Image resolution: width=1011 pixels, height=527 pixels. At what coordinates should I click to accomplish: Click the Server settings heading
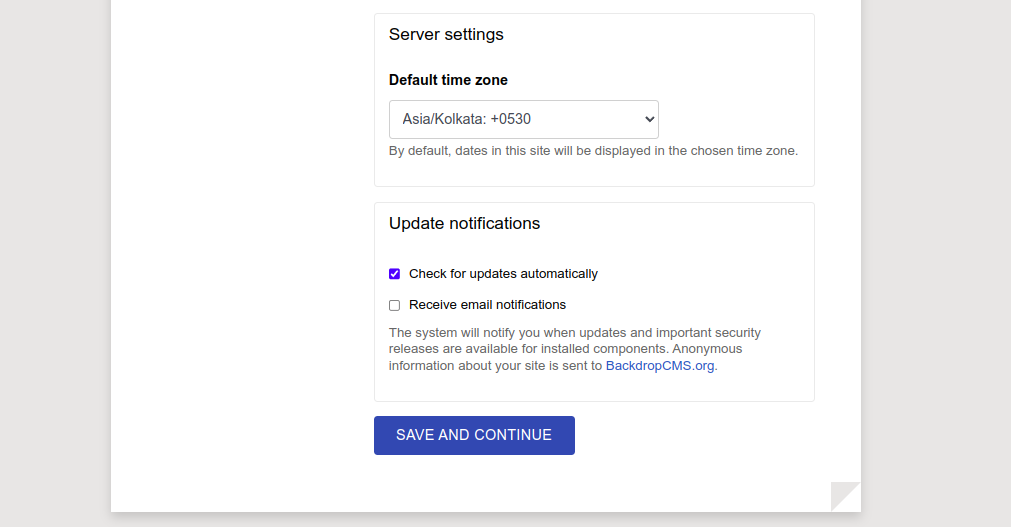click(x=446, y=35)
